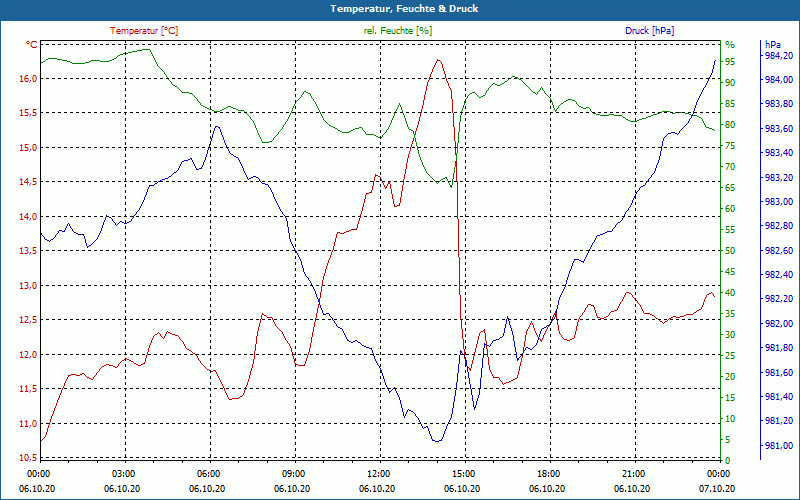Click the '06:00' time axis label
800x500 pixels.
(207, 473)
